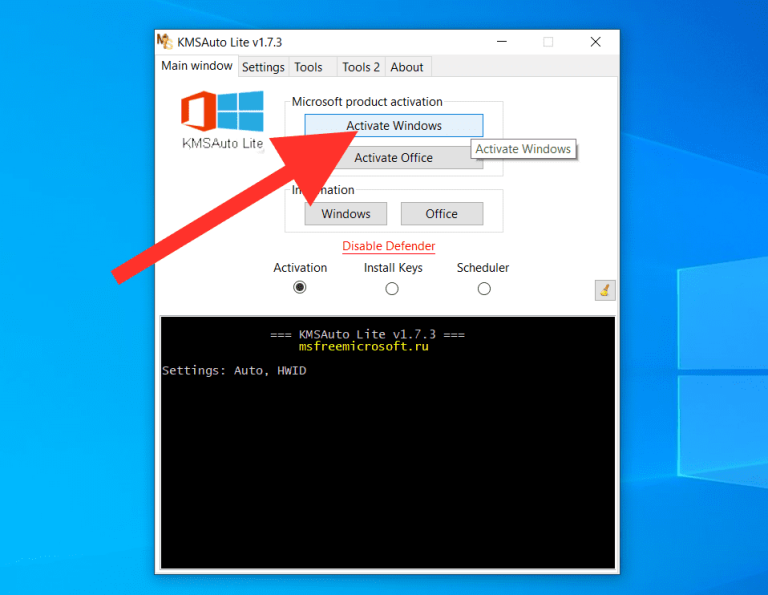Select the Scheduler radio button
Screen dimensions: 768x595
pos(484,289)
